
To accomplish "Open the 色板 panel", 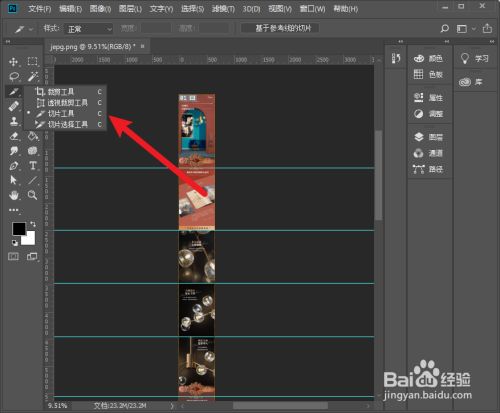I will click(x=428, y=74).
